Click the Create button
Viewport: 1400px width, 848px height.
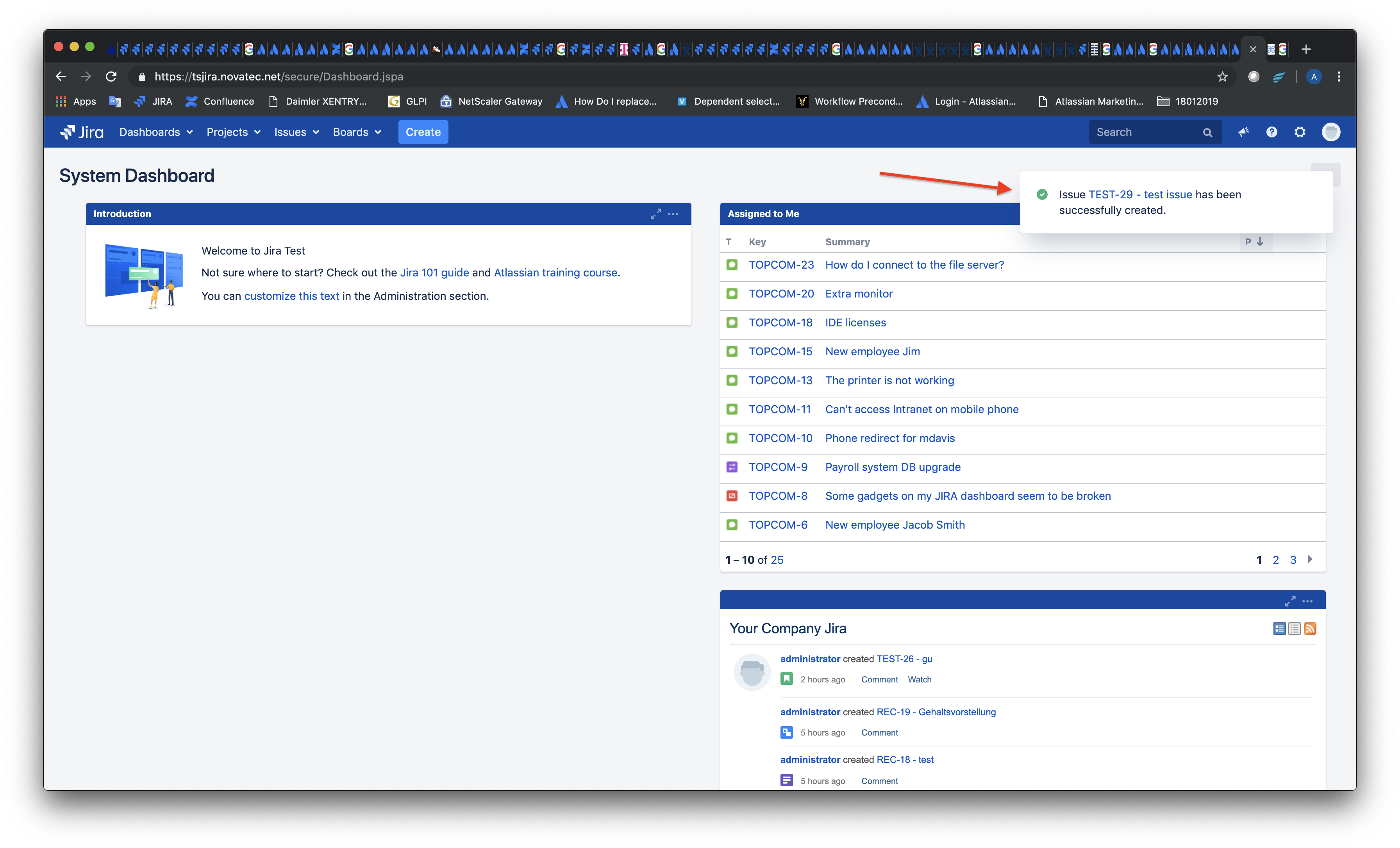click(423, 132)
